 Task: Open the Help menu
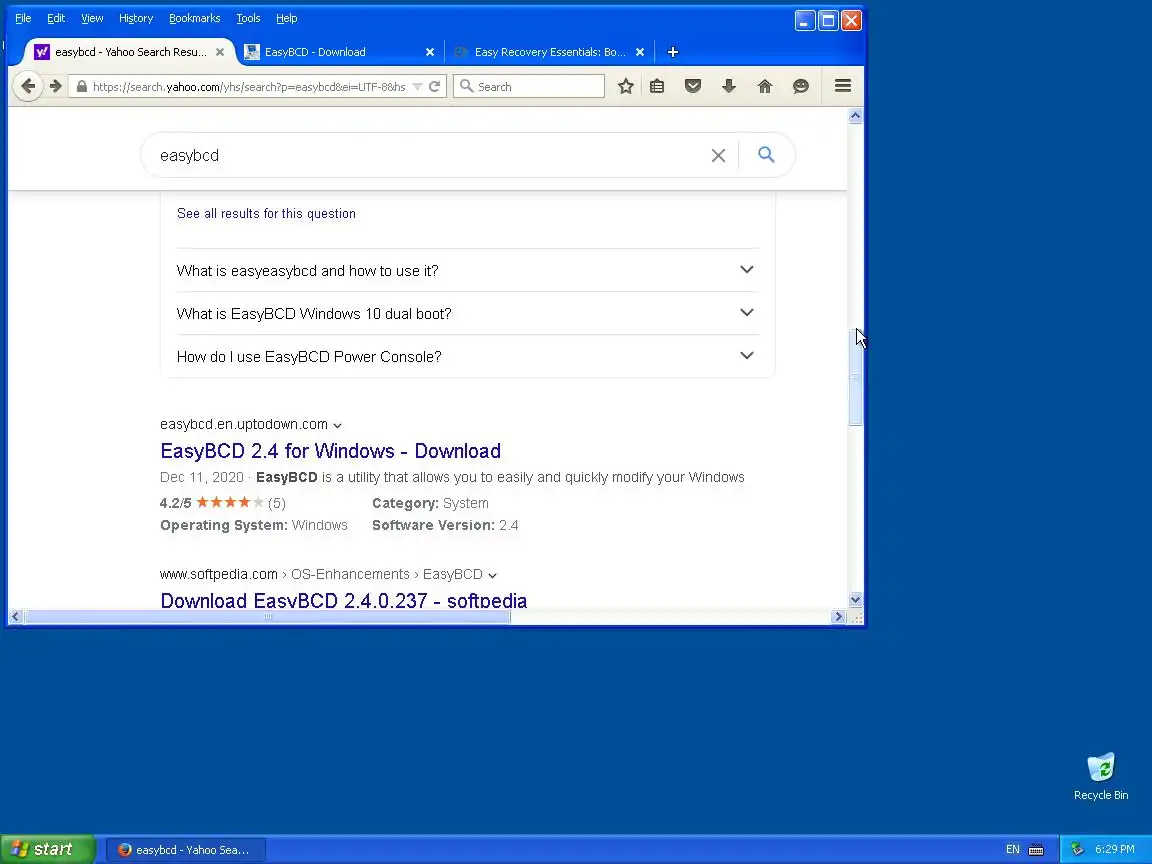(287, 18)
